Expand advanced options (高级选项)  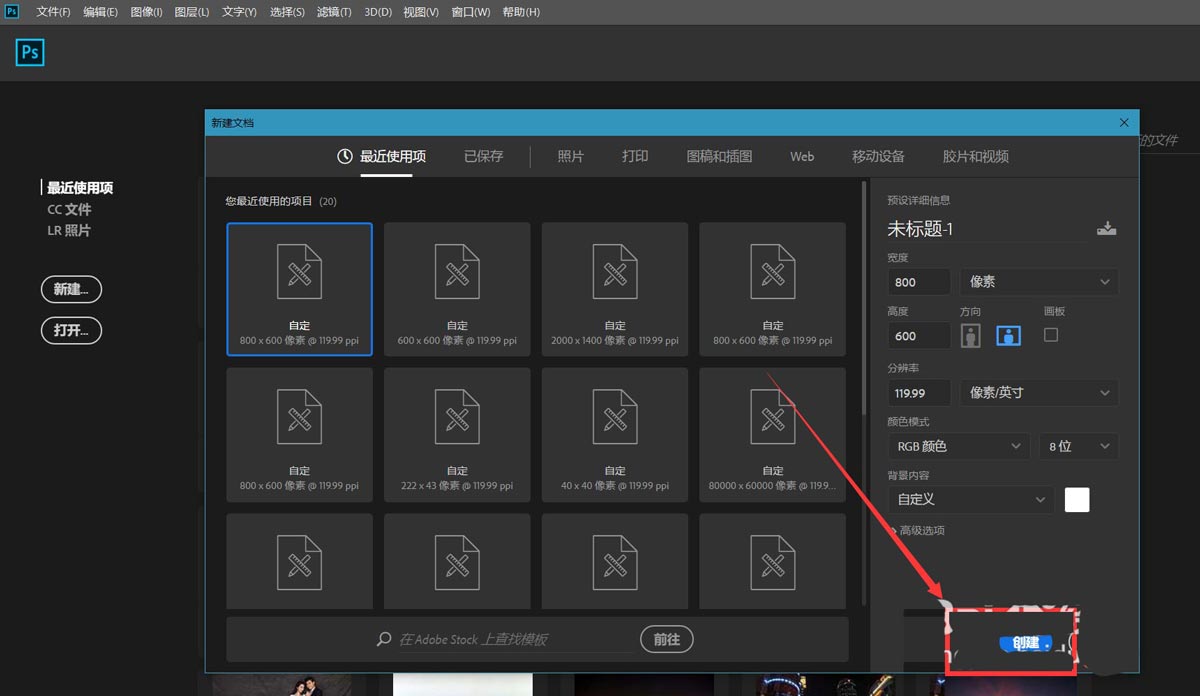[x=916, y=530]
